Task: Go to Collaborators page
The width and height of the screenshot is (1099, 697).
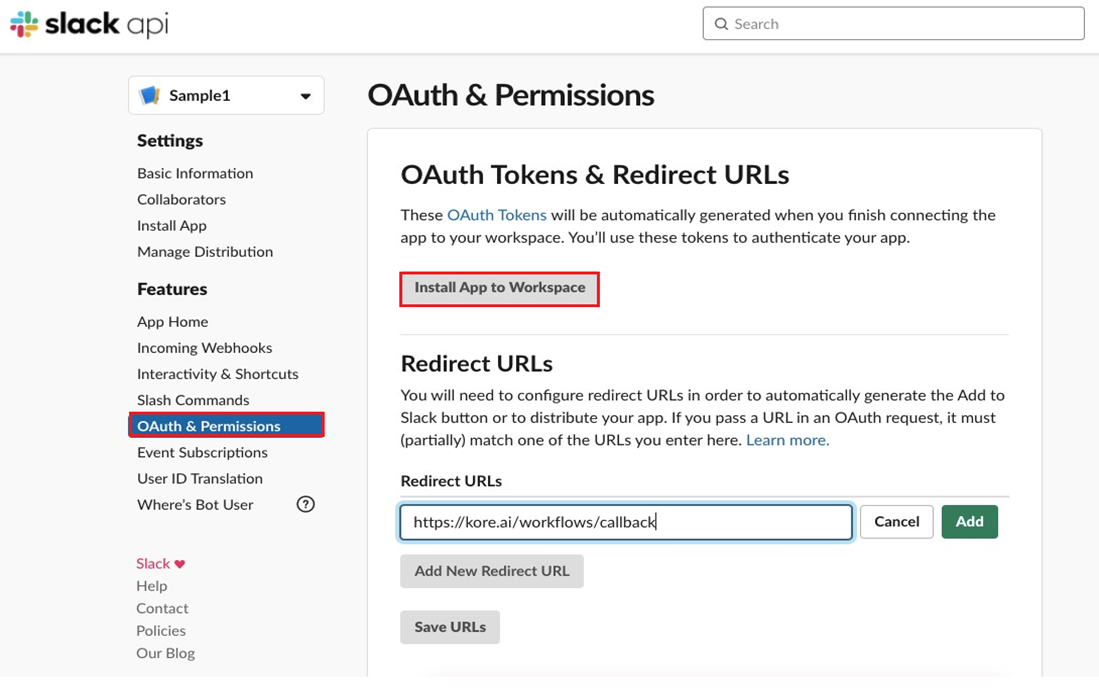Action: click(181, 199)
